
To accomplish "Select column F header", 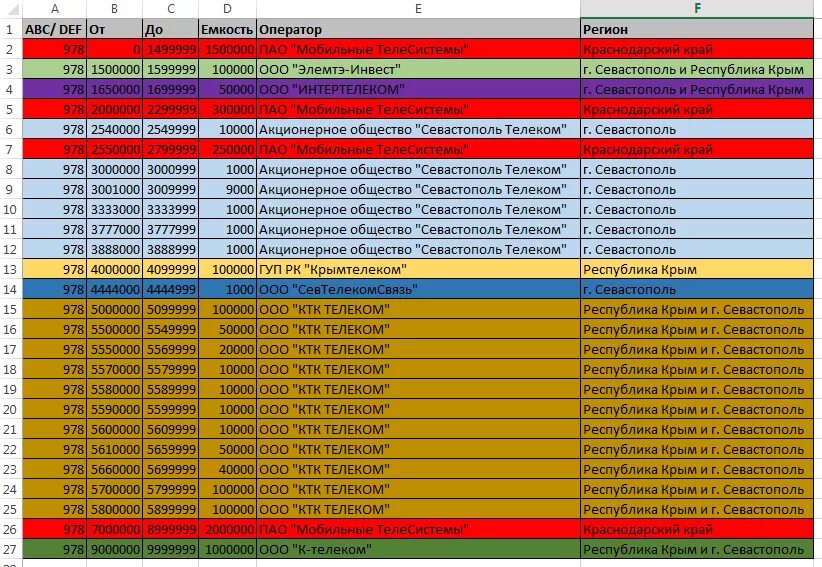I will point(697,9).
